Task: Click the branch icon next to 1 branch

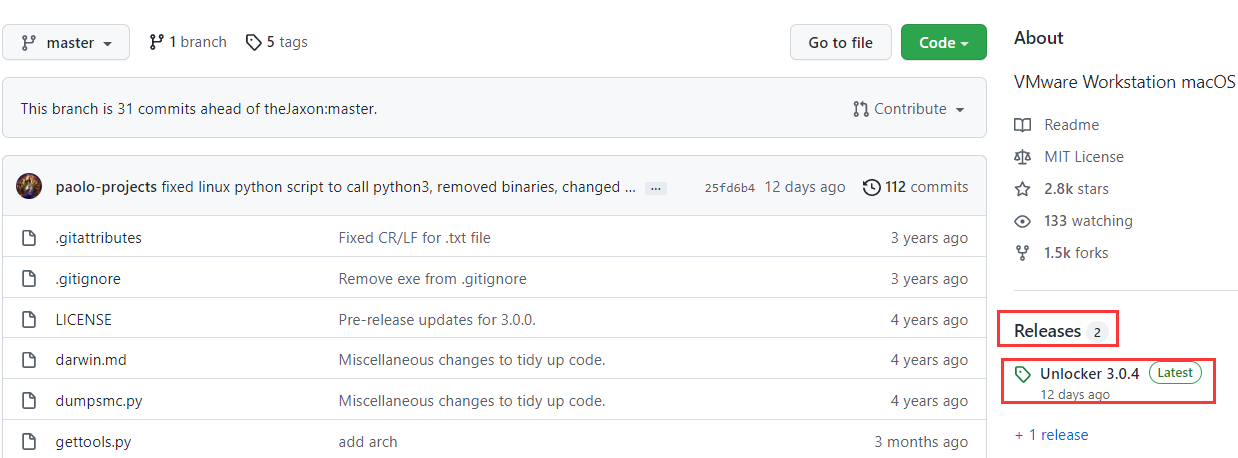Action: pos(156,42)
